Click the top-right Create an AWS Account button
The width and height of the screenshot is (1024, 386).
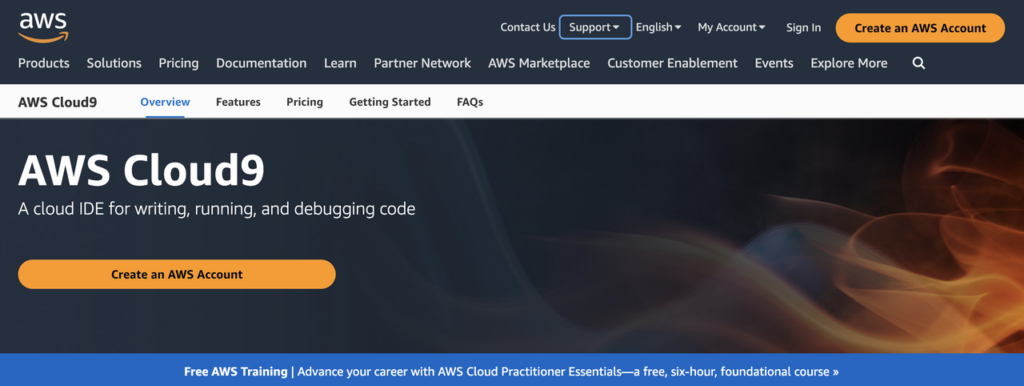(920, 28)
